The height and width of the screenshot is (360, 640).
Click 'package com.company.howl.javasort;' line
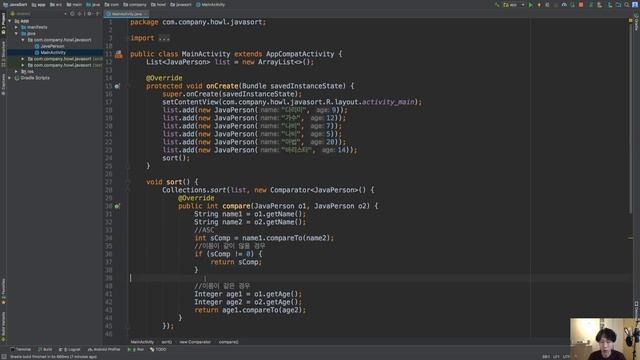198,22
